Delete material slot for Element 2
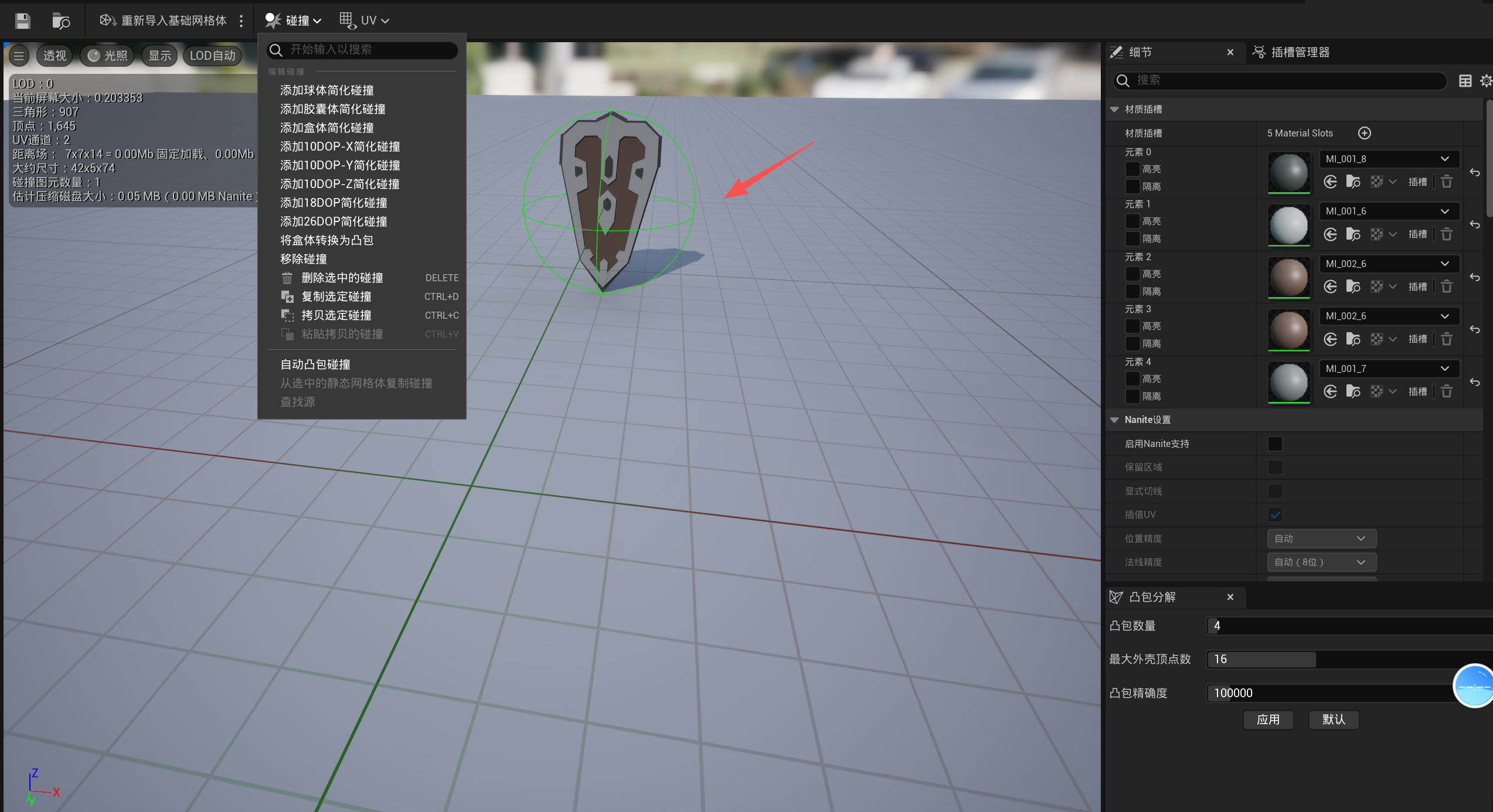Image resolution: width=1493 pixels, height=812 pixels. point(1446,286)
